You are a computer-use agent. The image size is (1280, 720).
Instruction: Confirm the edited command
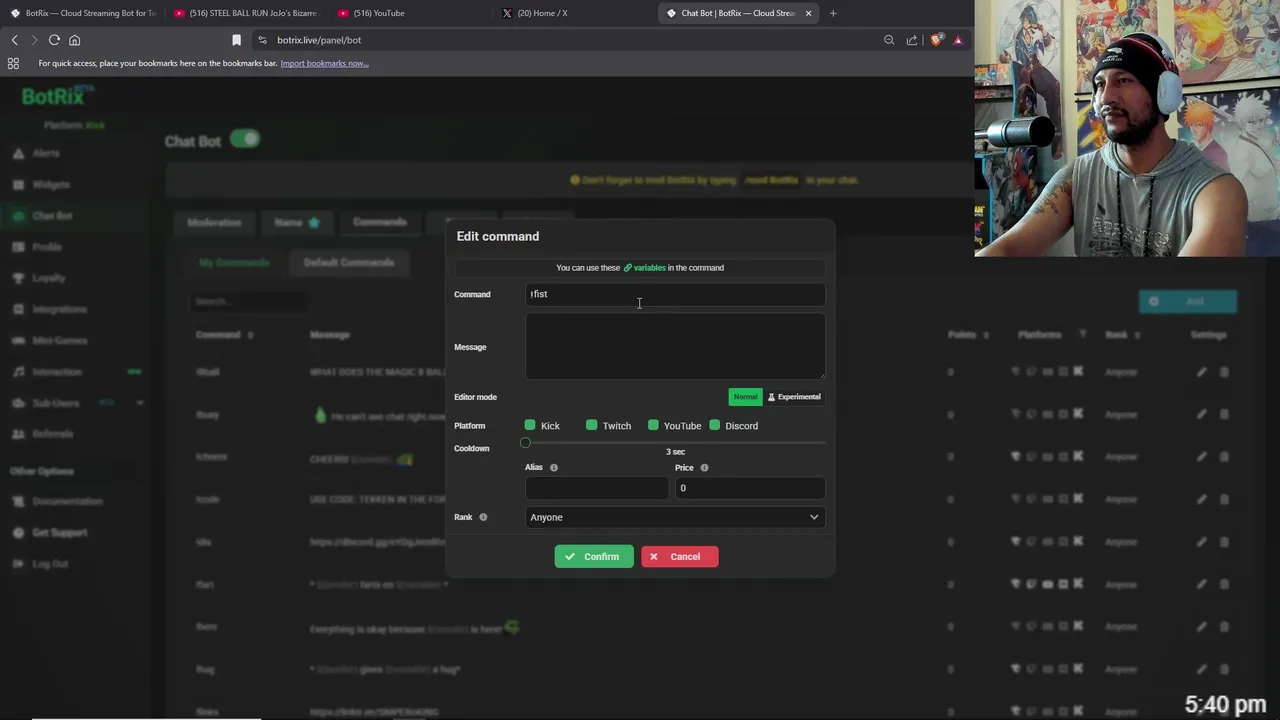click(594, 556)
